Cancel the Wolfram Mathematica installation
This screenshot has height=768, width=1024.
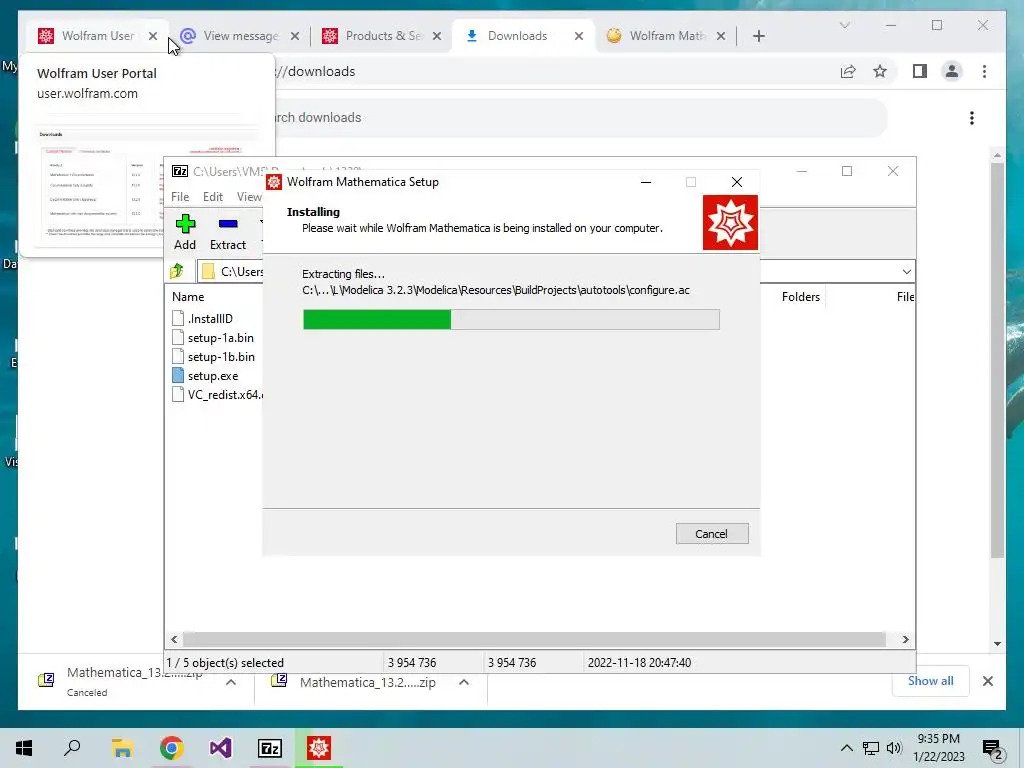pos(712,534)
